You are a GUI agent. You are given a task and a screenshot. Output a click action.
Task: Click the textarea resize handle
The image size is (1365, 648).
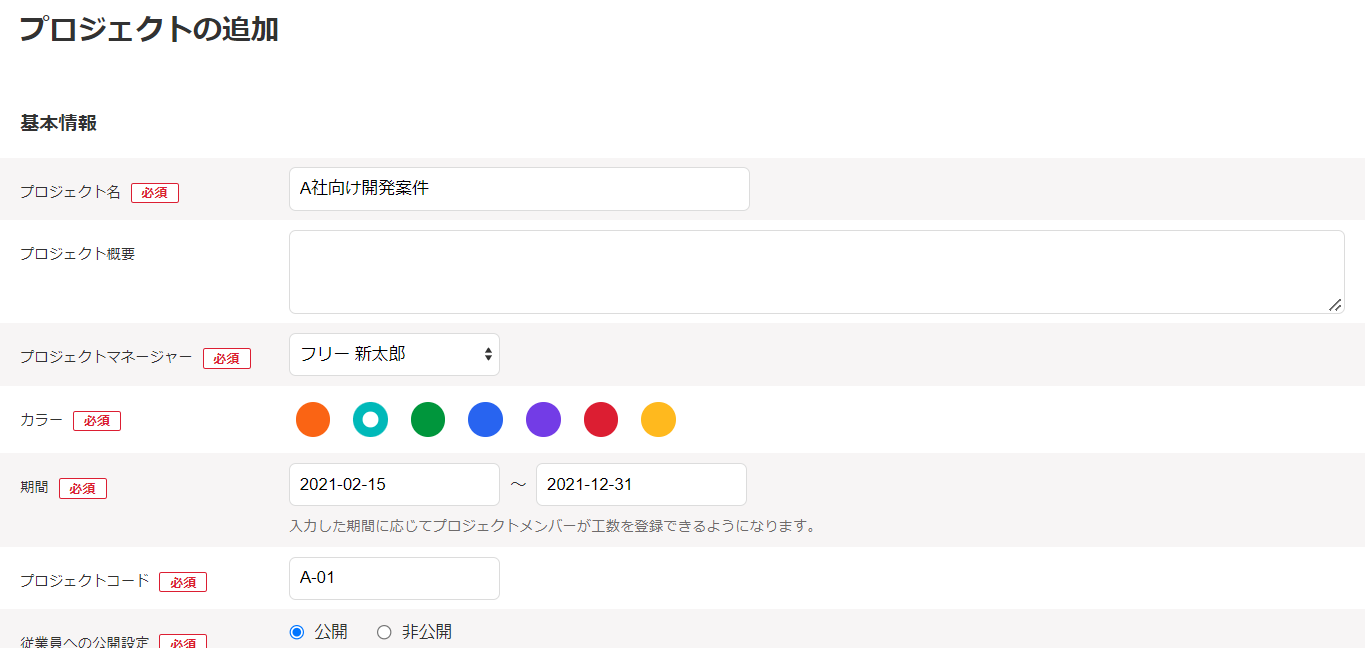[1335, 305]
